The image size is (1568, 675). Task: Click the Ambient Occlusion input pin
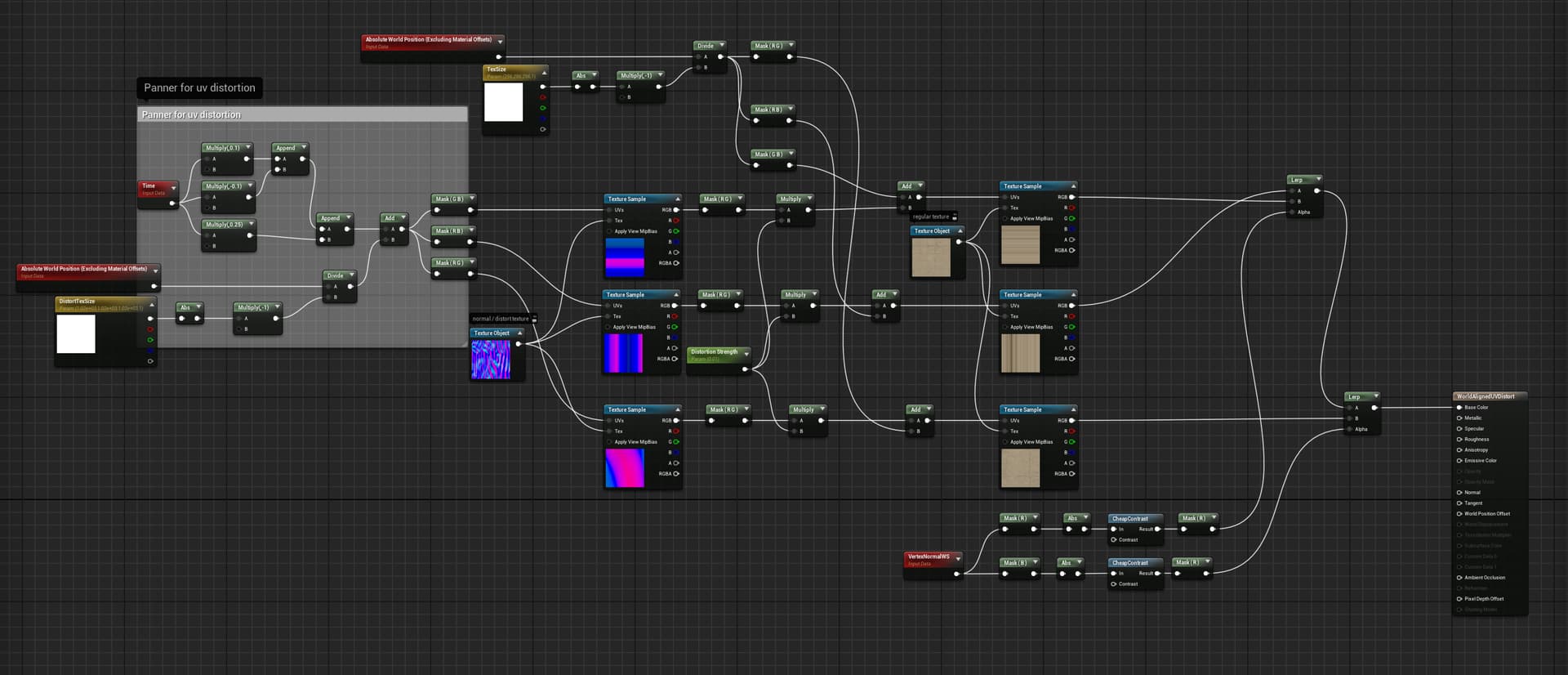pos(1459,577)
